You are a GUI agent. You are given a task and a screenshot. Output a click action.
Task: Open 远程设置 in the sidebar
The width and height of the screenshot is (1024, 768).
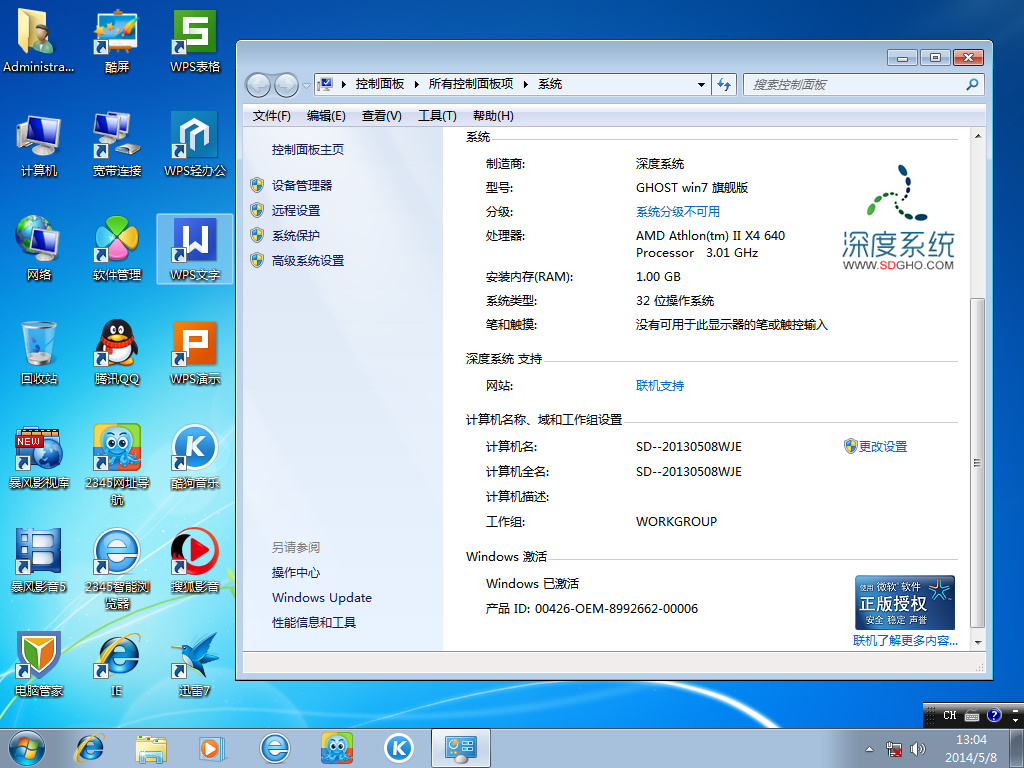coord(296,210)
